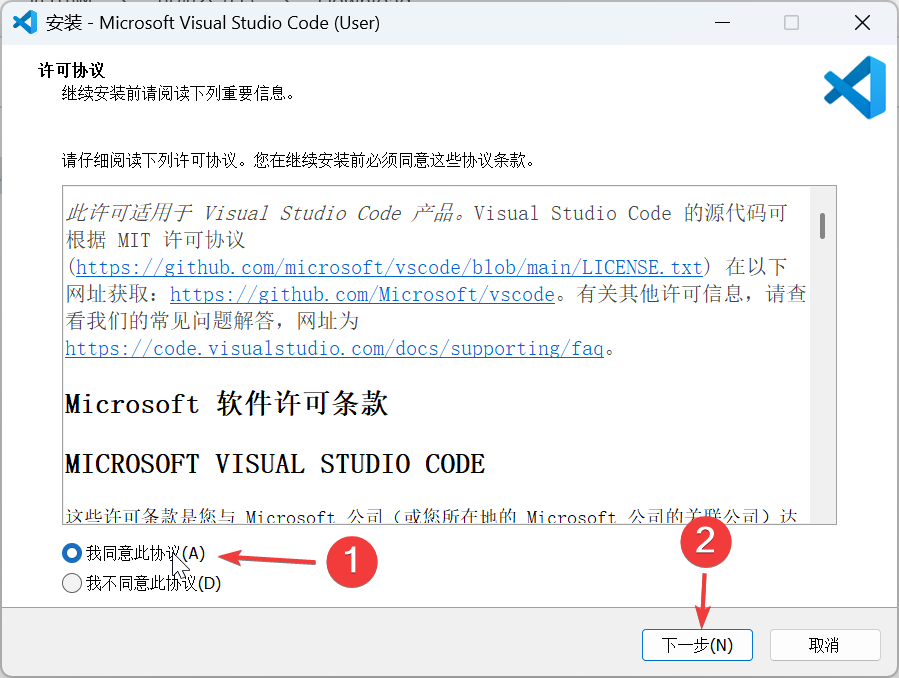Screen dimensions: 899x678
Task: Minimize the installer window
Action: click(x=722, y=22)
